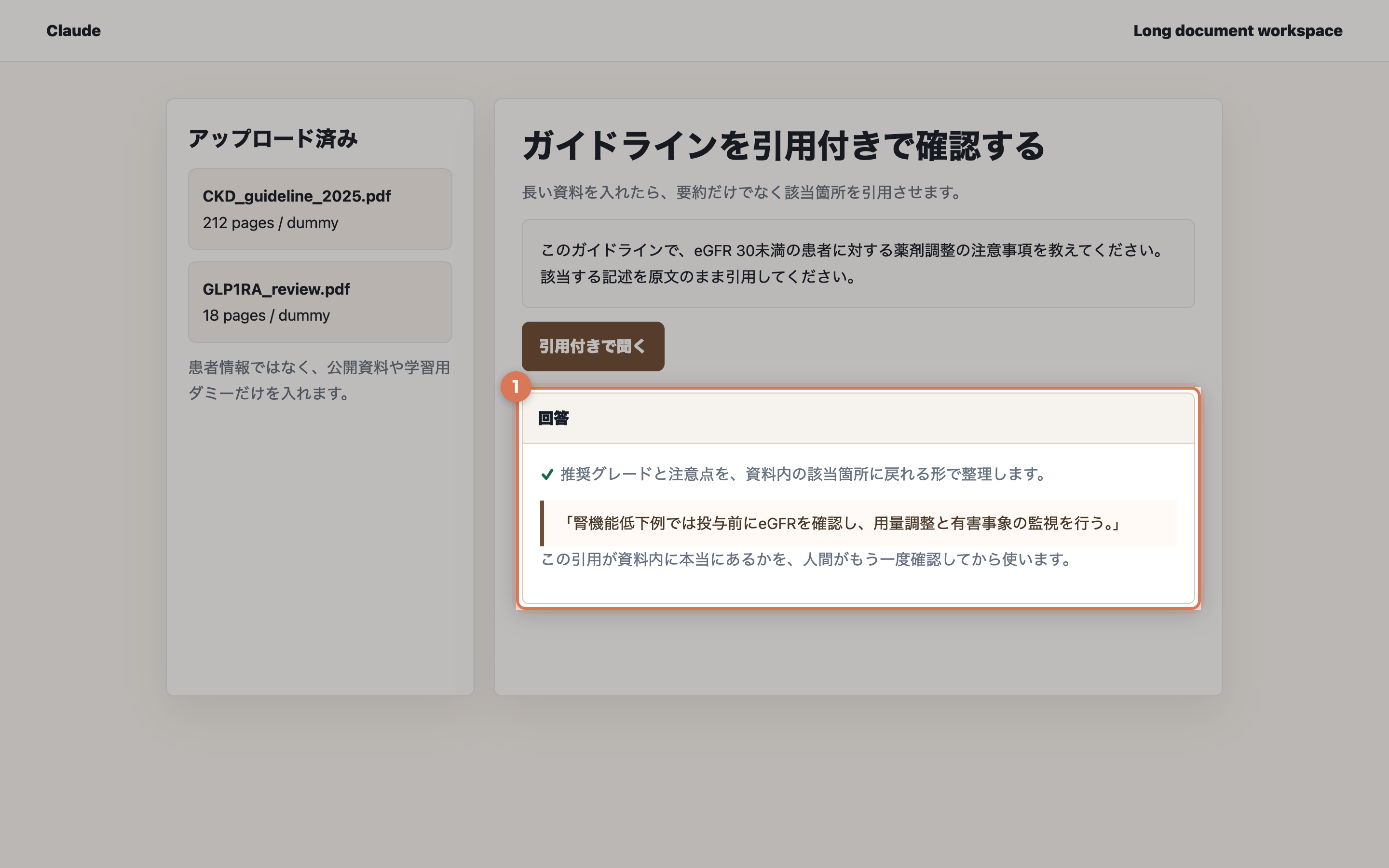Click the subtitle 長い資料を入れたら
Screen dimensions: 1389x868
[x=742, y=192]
